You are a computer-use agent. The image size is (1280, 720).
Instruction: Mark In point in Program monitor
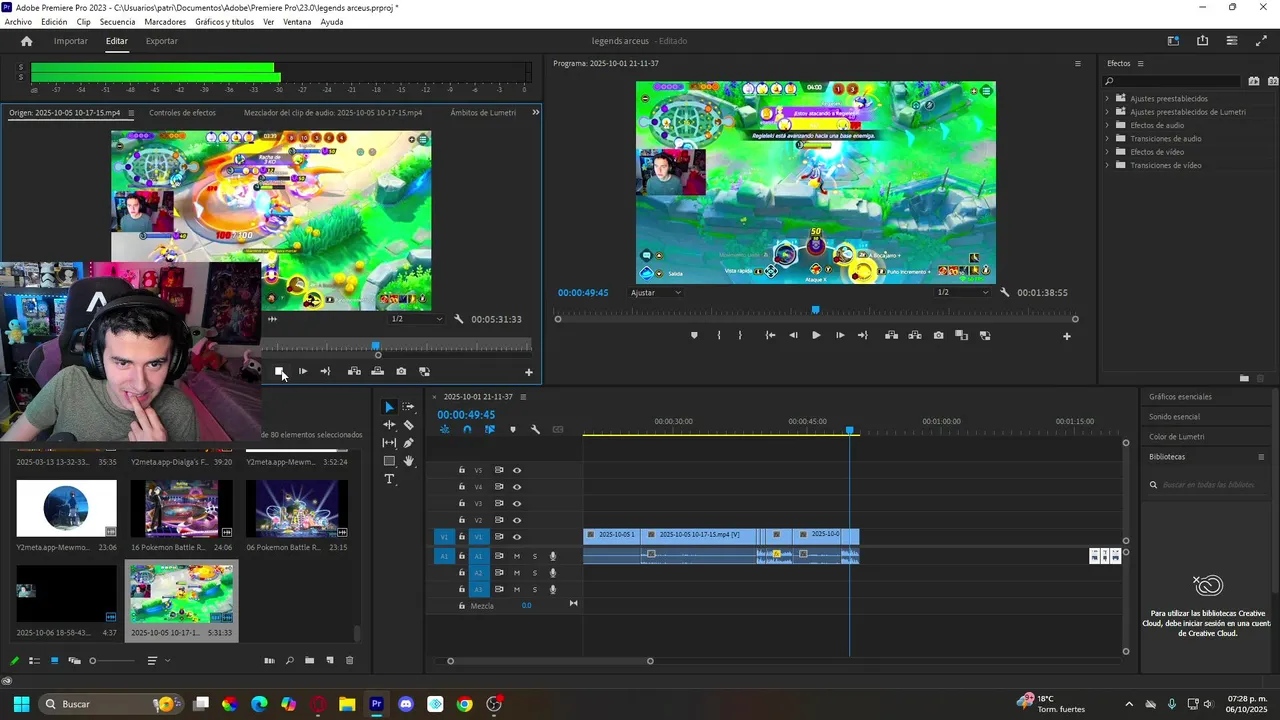[x=719, y=336]
